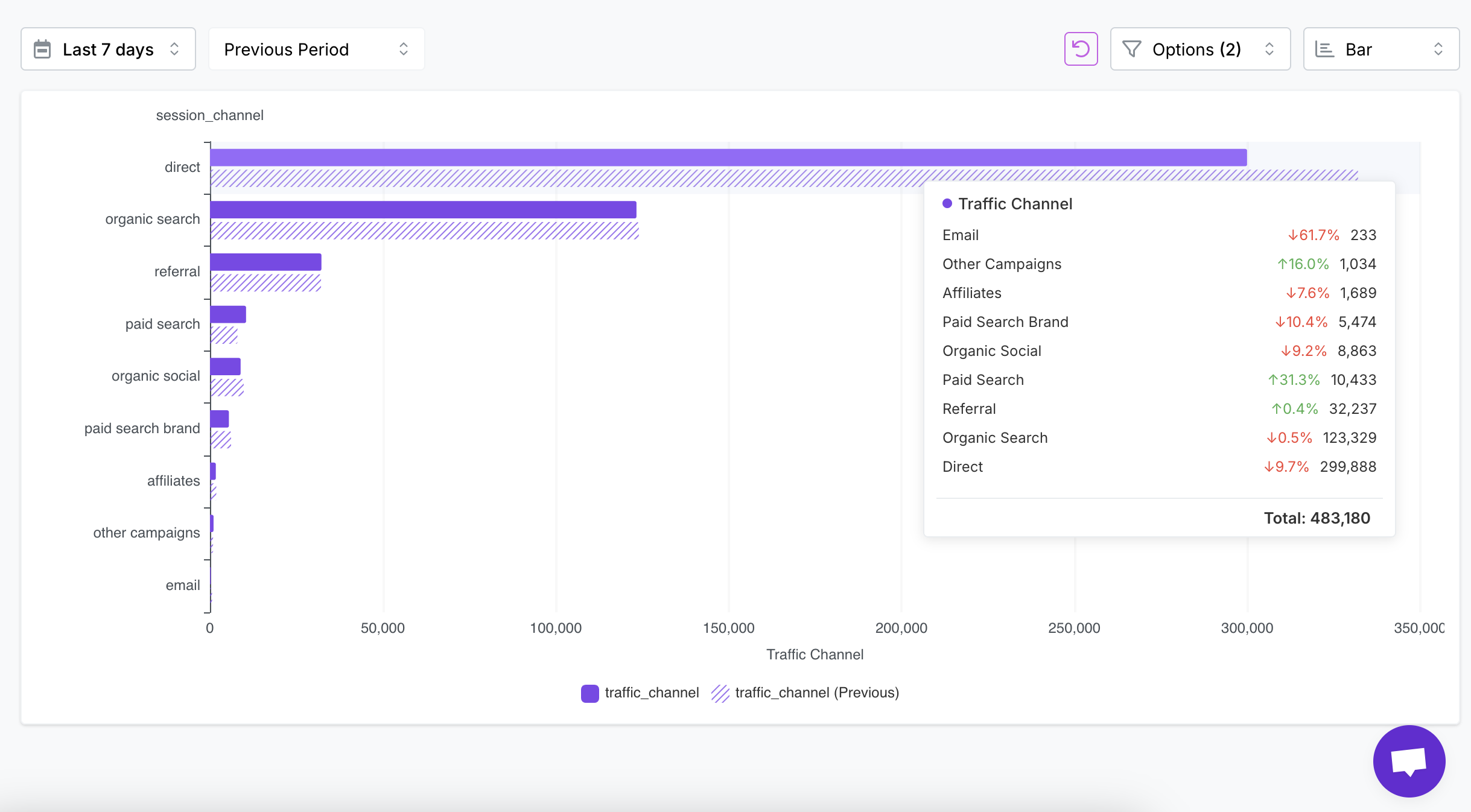Click the organic search solid bar
The image size is (1471, 812).
click(422, 209)
